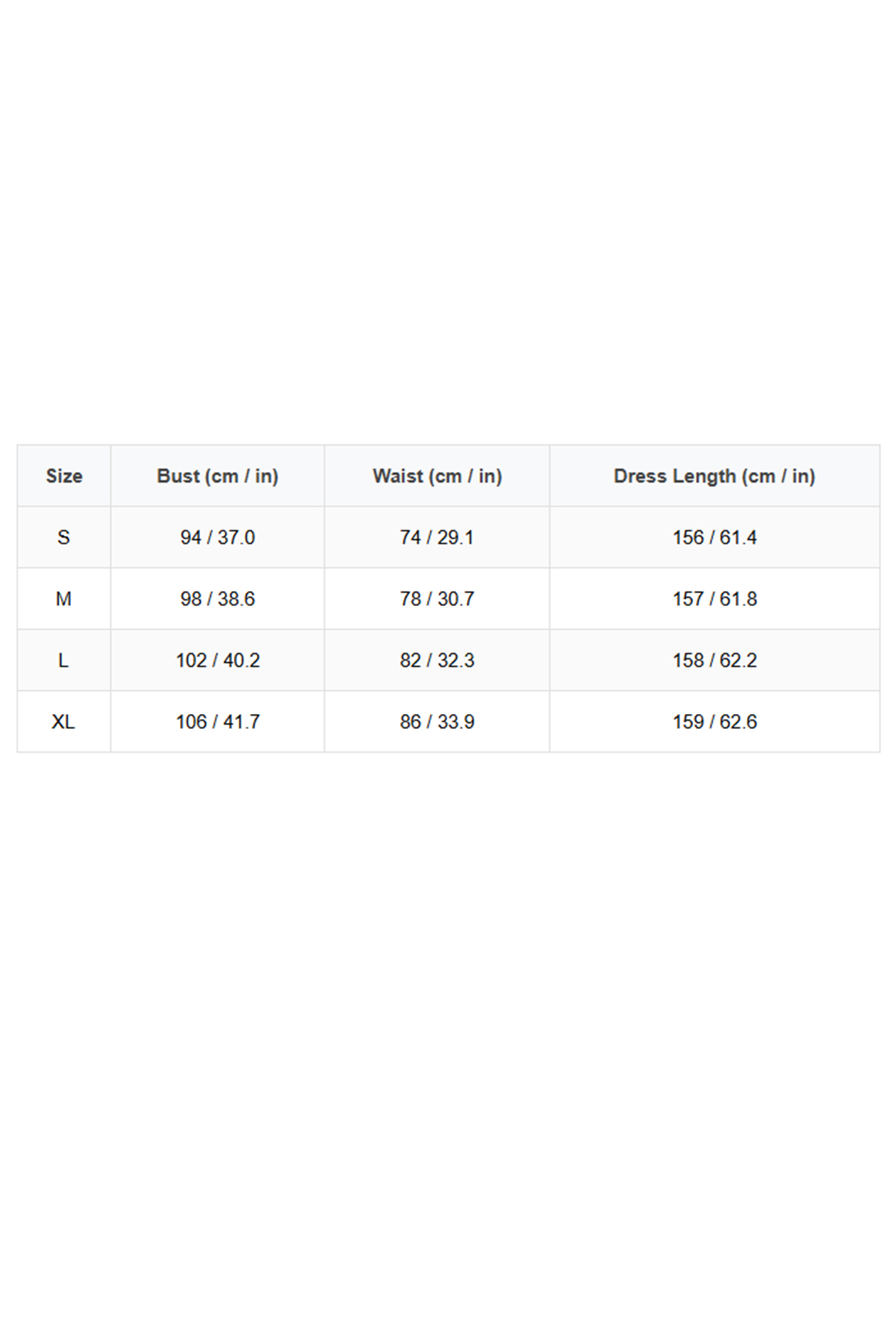This screenshot has height=1344, width=896.
Task: Select waist value 82 / 32.3
Action: [x=436, y=660]
